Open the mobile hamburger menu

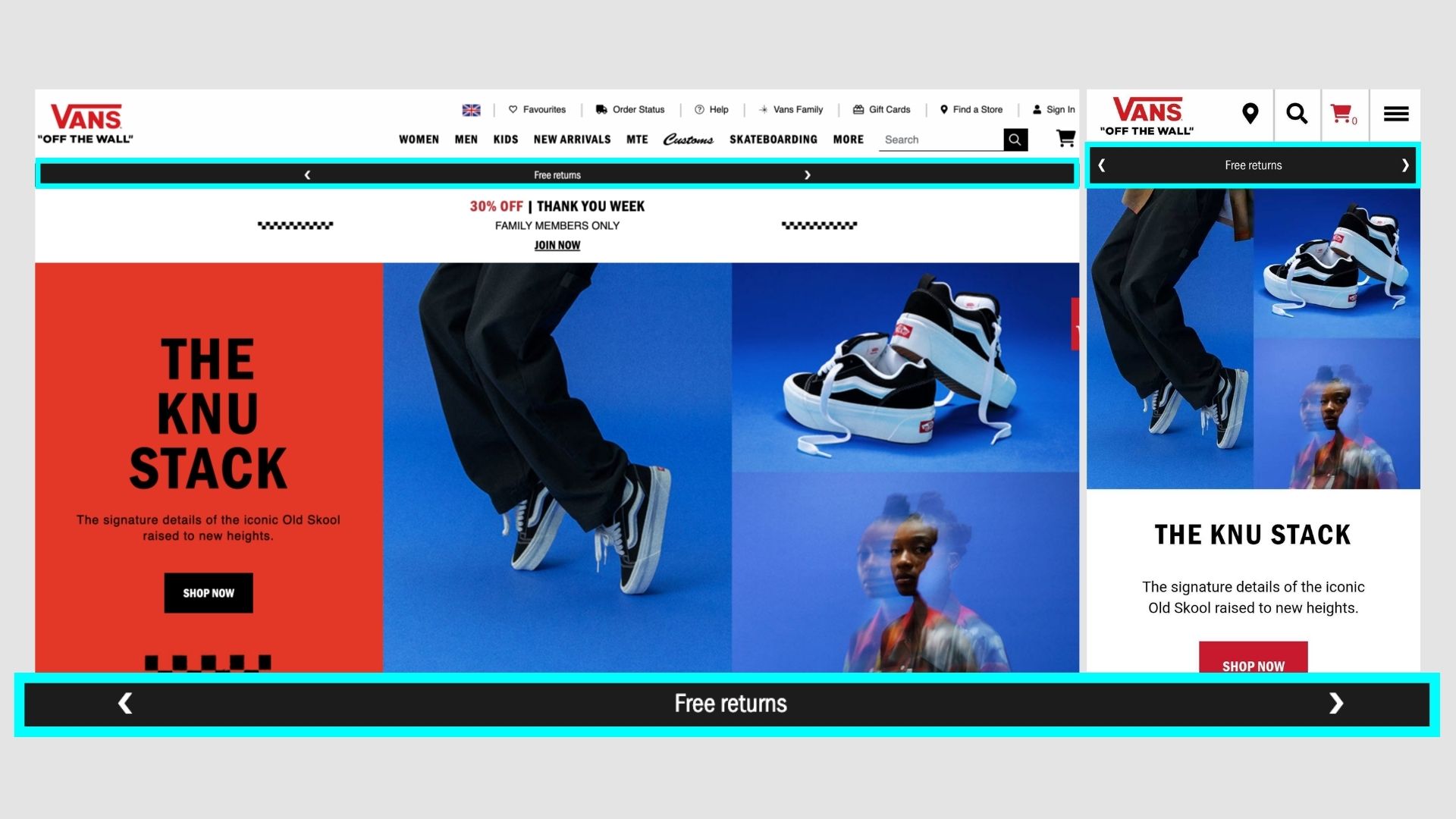(1395, 114)
